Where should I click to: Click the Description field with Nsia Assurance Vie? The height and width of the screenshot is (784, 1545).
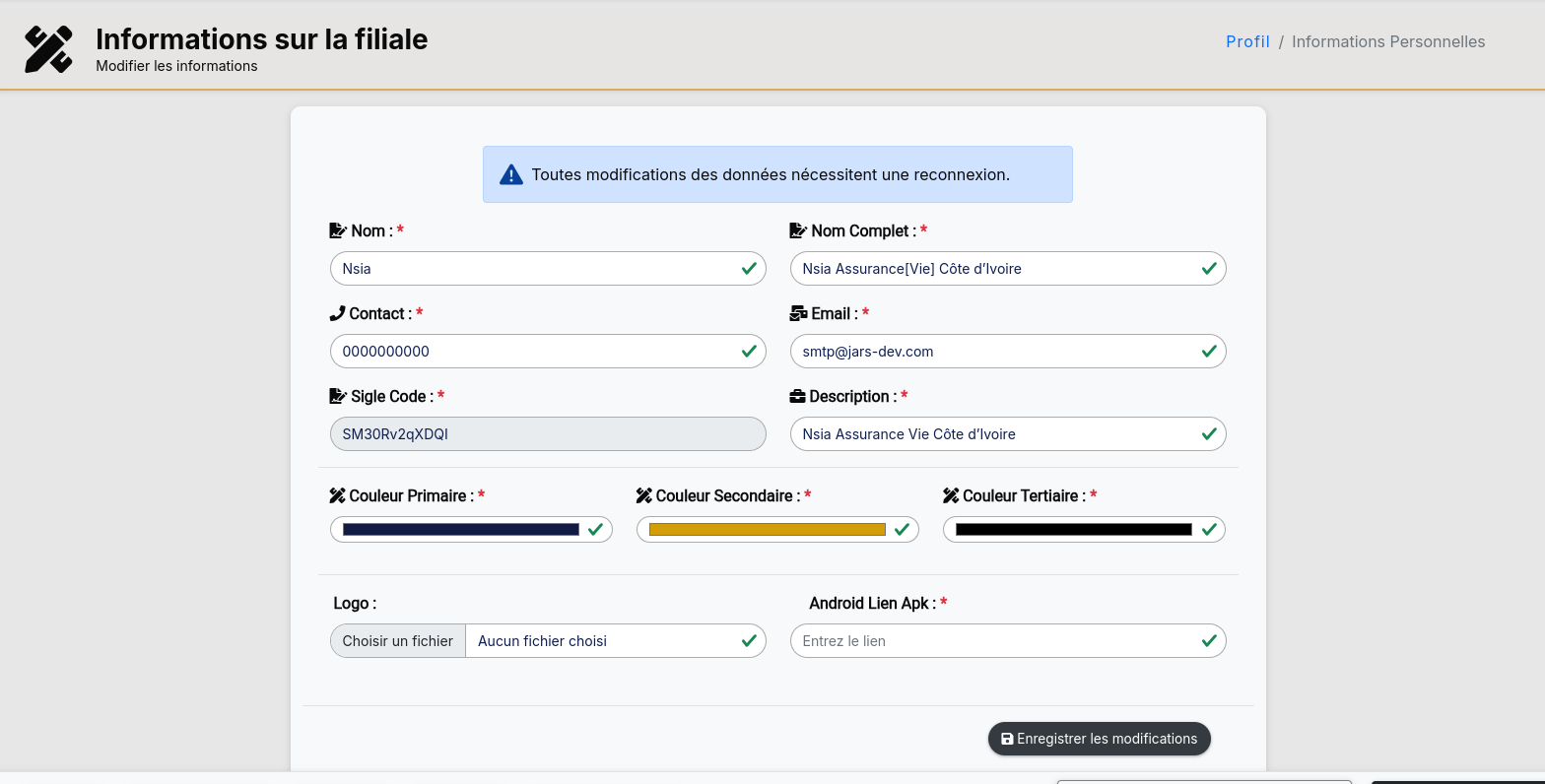[x=995, y=433]
